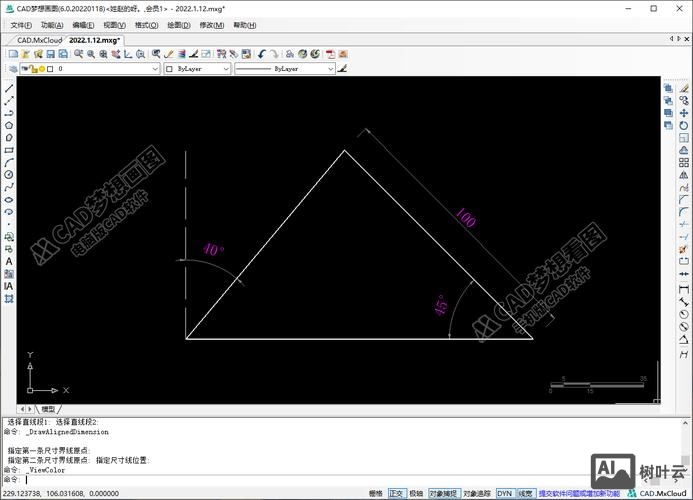Click the Undo arrow icon

coord(262,54)
